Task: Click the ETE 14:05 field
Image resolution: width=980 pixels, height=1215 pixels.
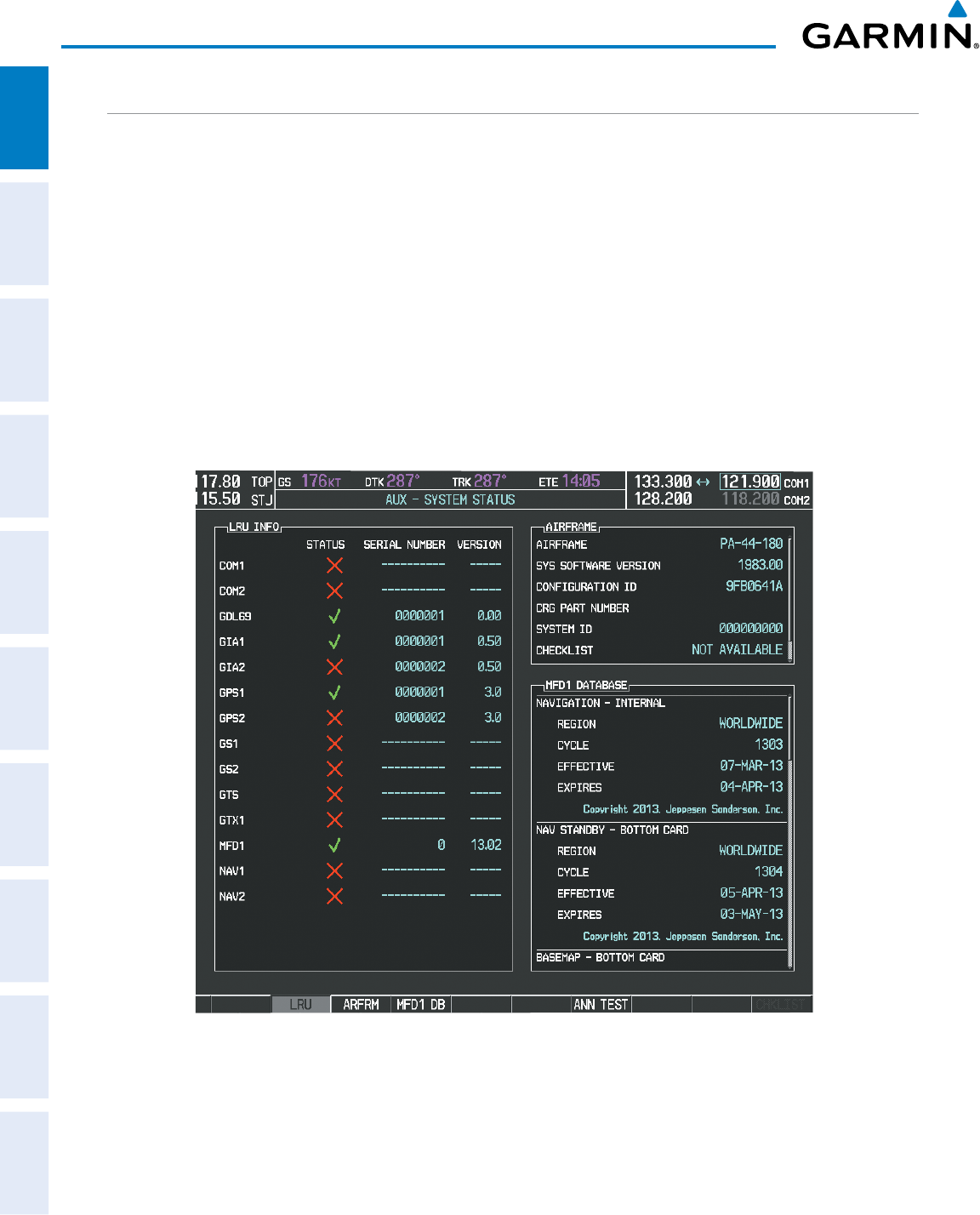Action: click(x=569, y=482)
